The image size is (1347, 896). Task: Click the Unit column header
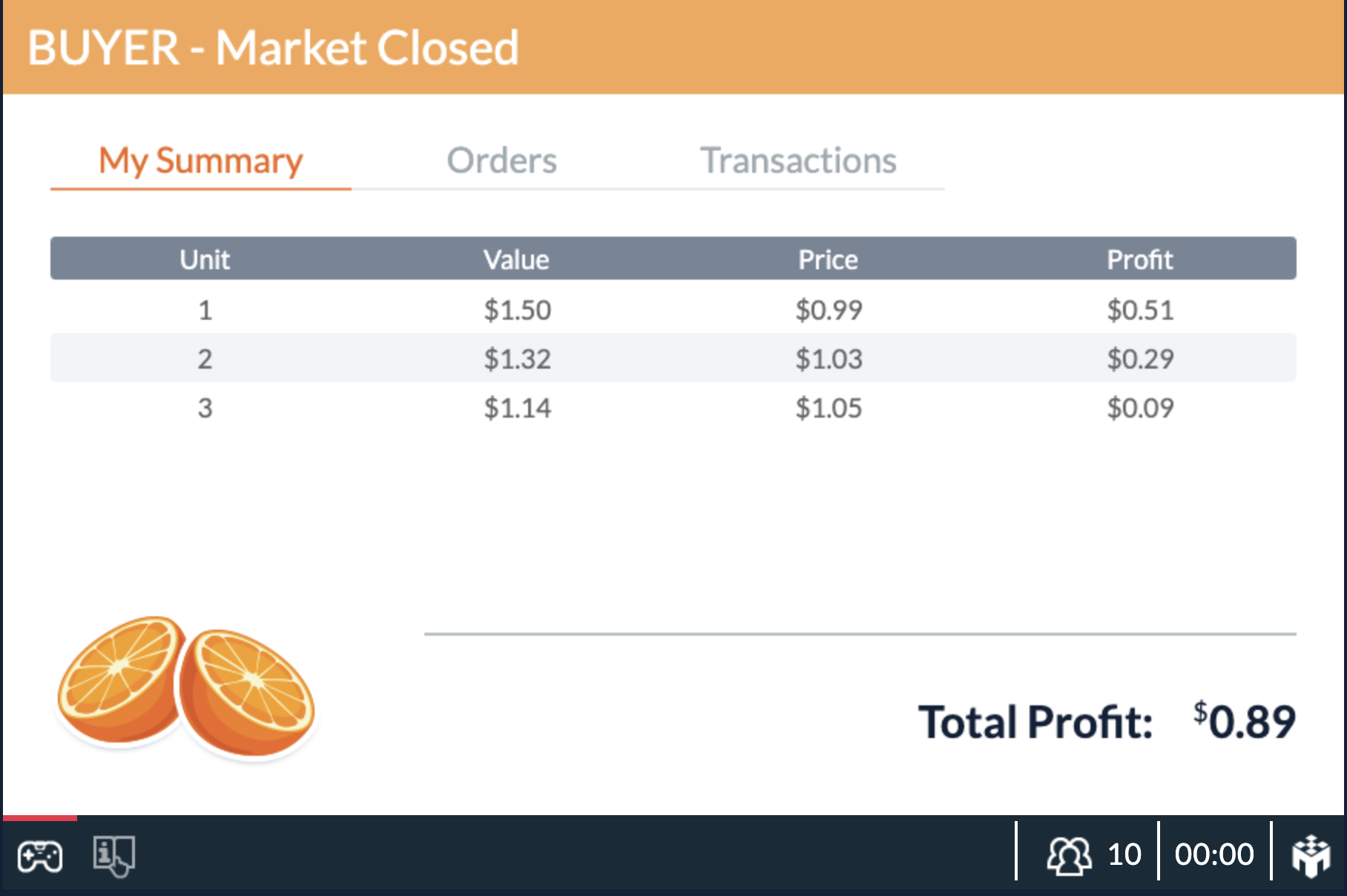click(205, 260)
